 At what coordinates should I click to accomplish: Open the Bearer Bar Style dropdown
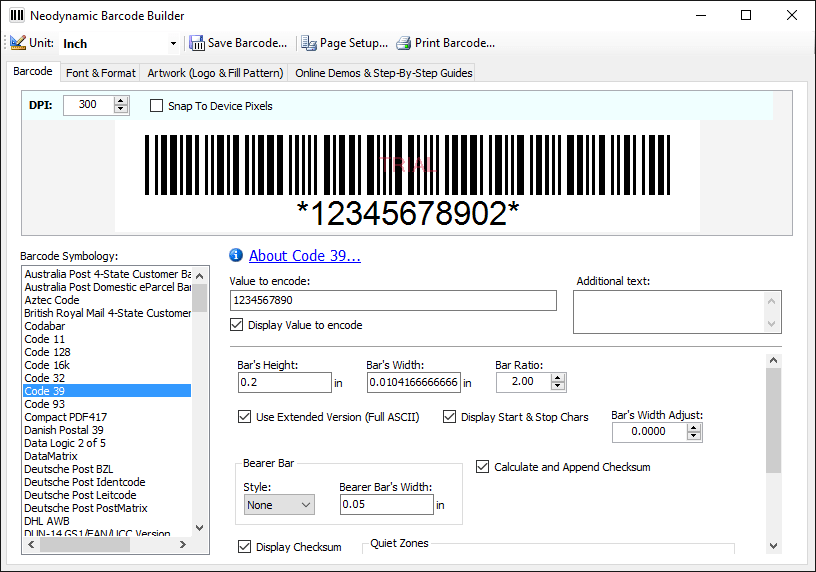coord(279,505)
